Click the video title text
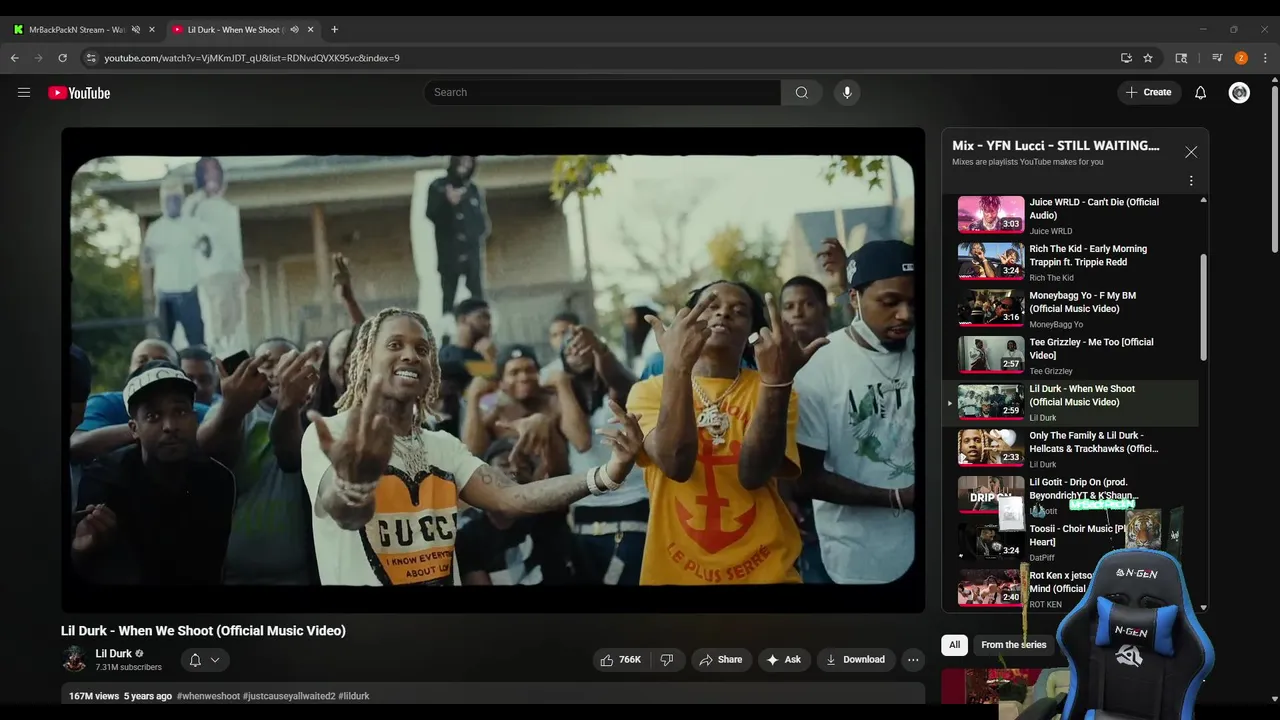1280x720 pixels. click(203, 631)
